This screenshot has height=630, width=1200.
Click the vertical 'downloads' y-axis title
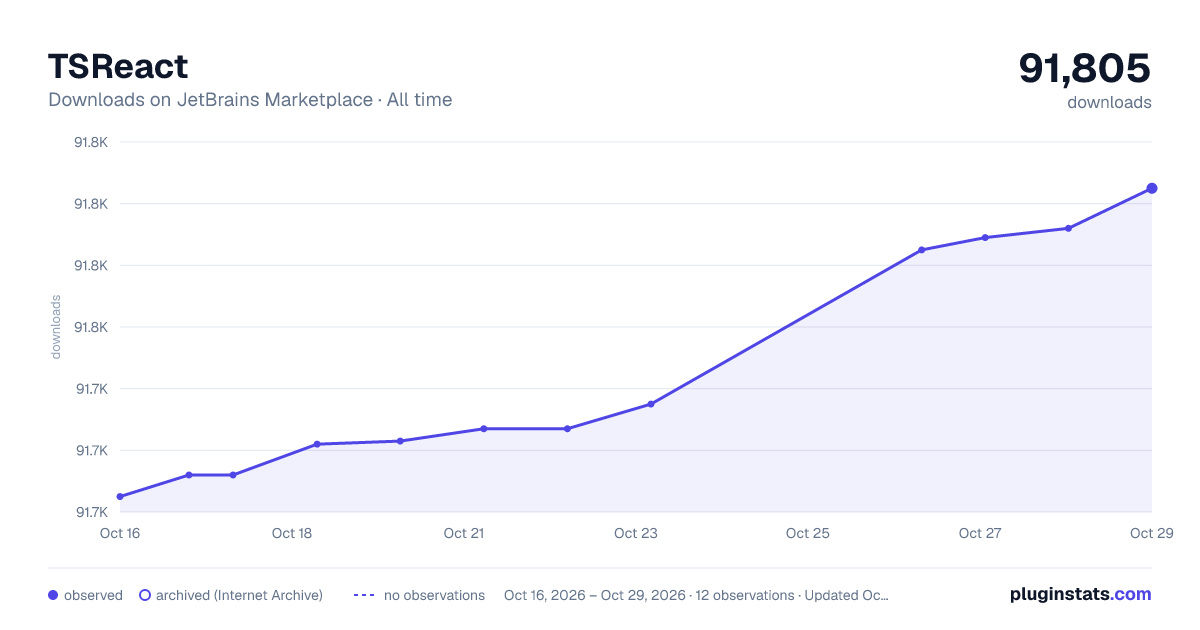pyautogui.click(x=56, y=327)
